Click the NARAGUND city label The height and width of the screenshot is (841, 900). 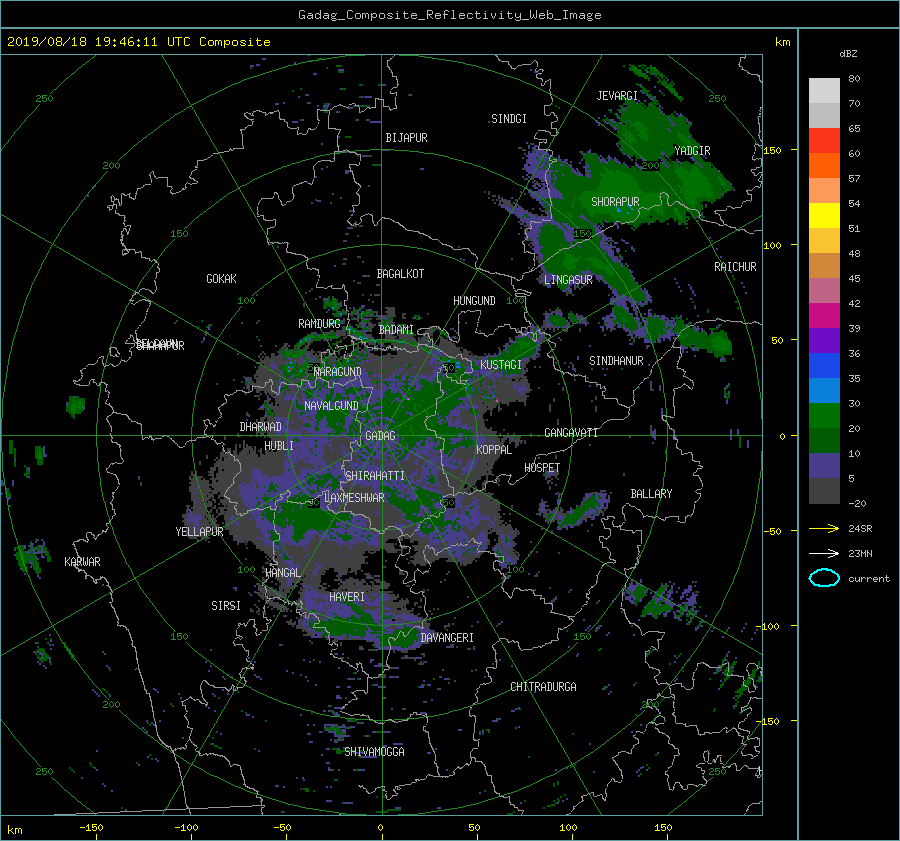pos(338,372)
